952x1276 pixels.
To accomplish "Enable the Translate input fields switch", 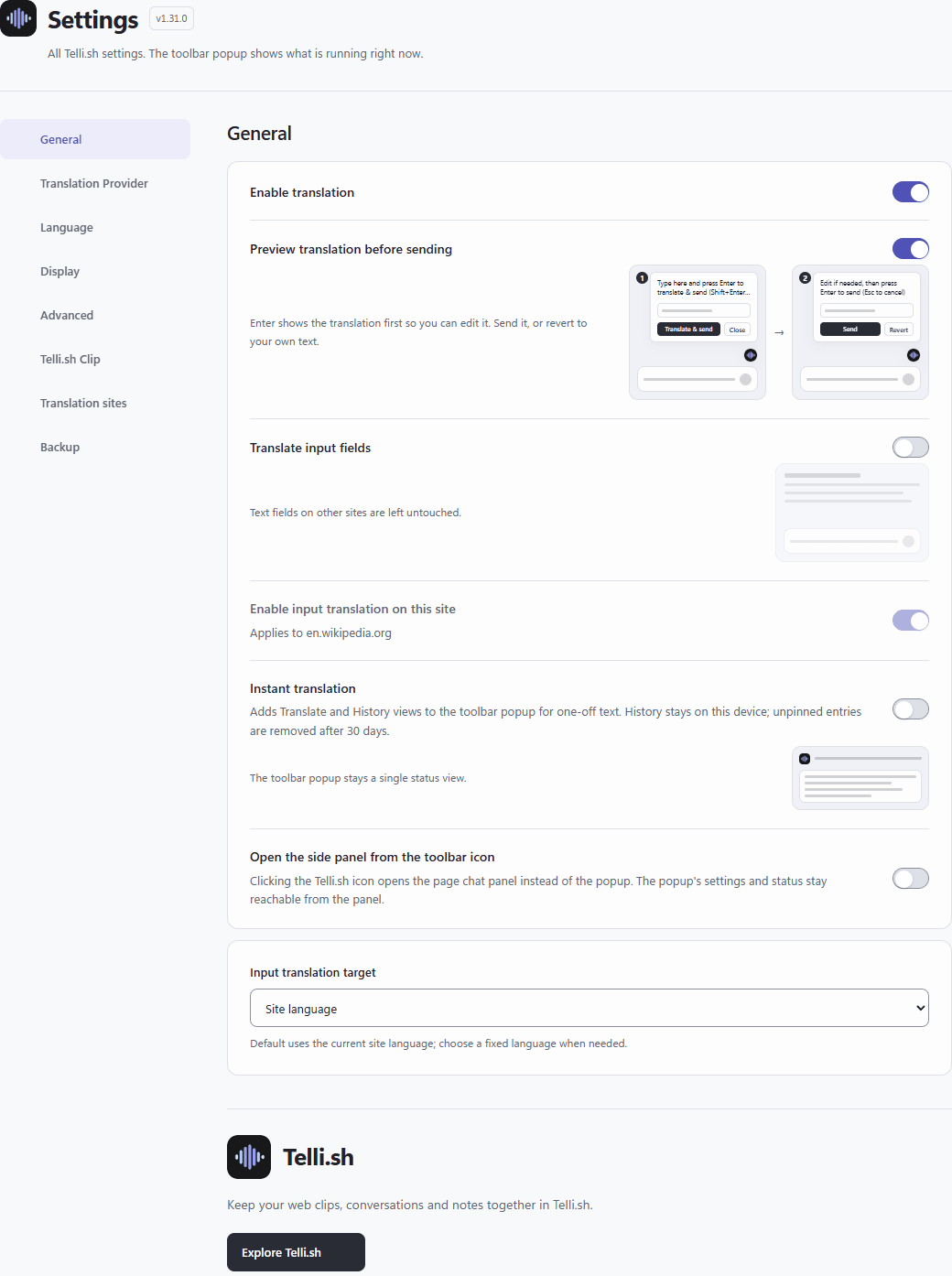I will click(911, 447).
